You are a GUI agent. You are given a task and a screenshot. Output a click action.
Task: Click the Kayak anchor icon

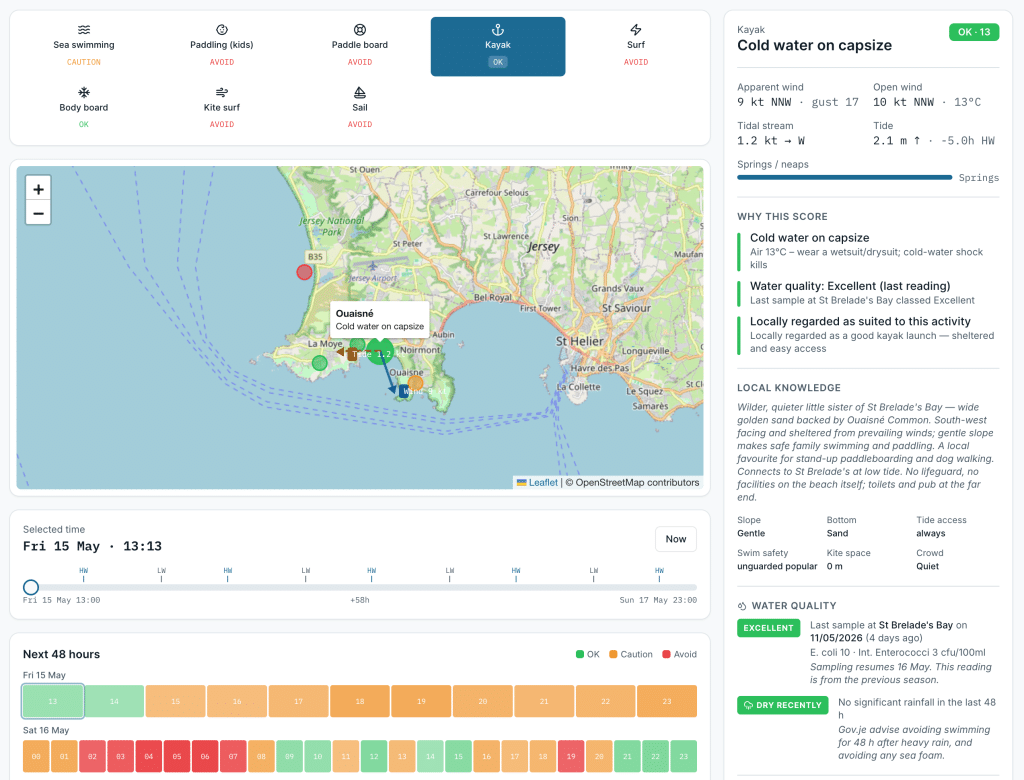point(498,30)
